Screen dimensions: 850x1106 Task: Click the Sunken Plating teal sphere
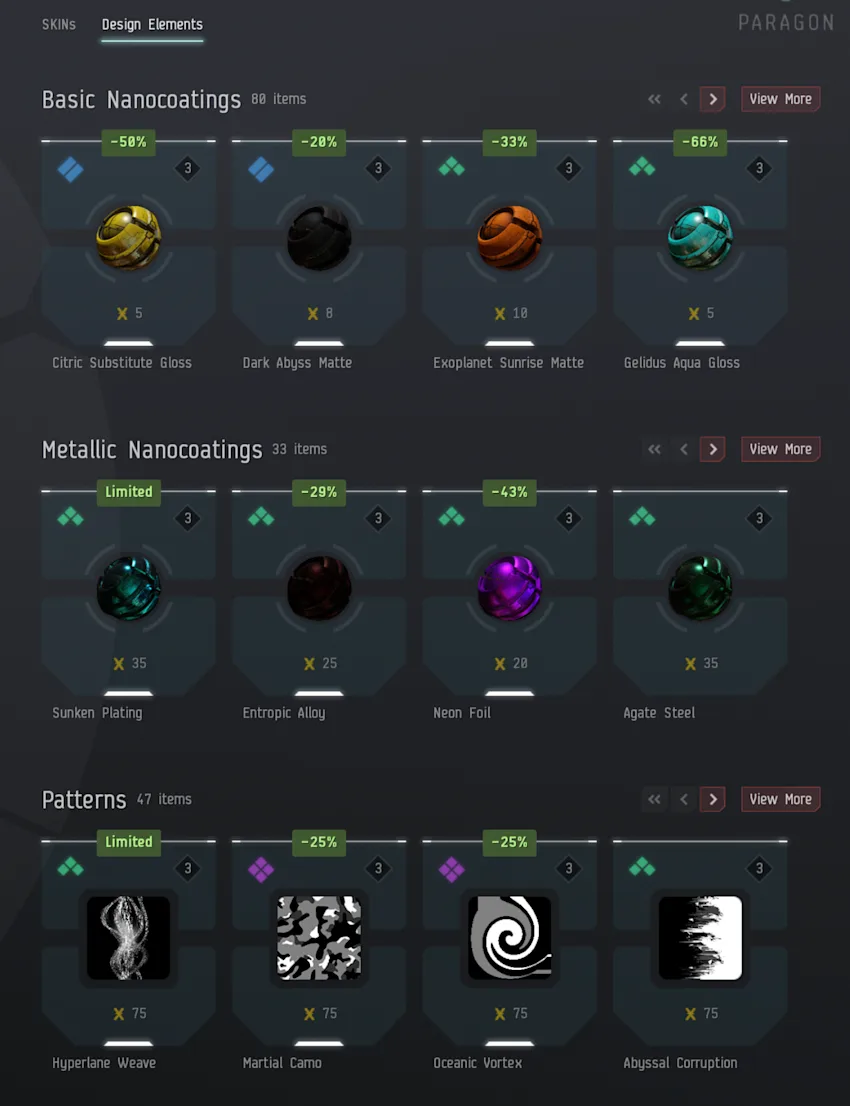[128, 588]
